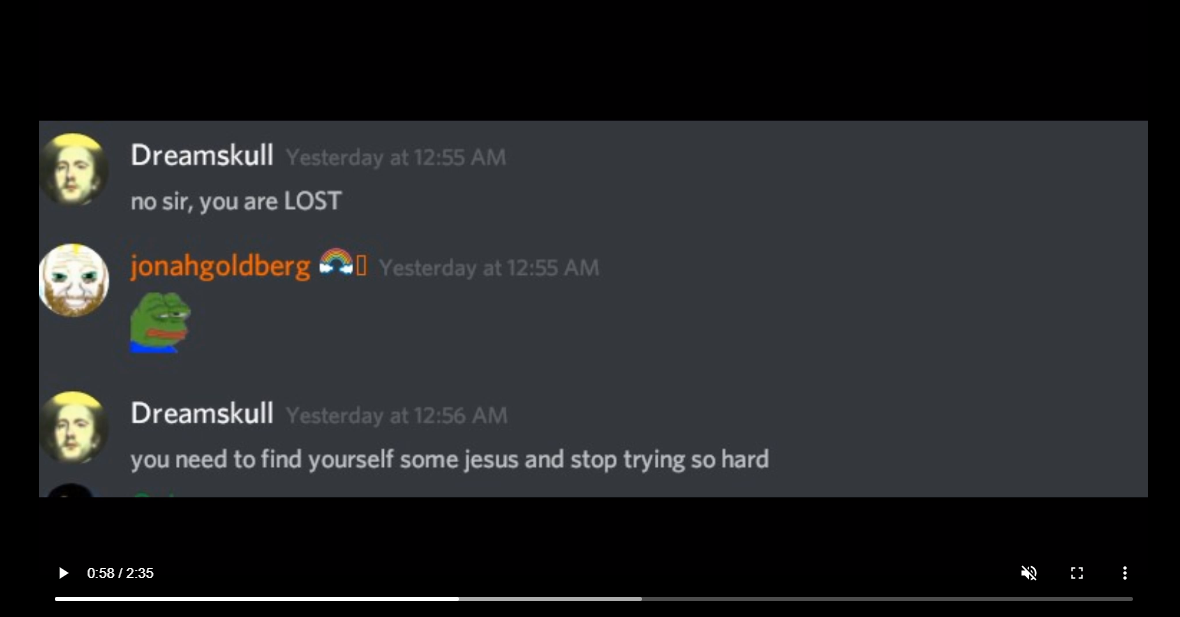This screenshot has height=617, width=1180.
Task: Click the second Dreamskull username
Action: (202, 414)
